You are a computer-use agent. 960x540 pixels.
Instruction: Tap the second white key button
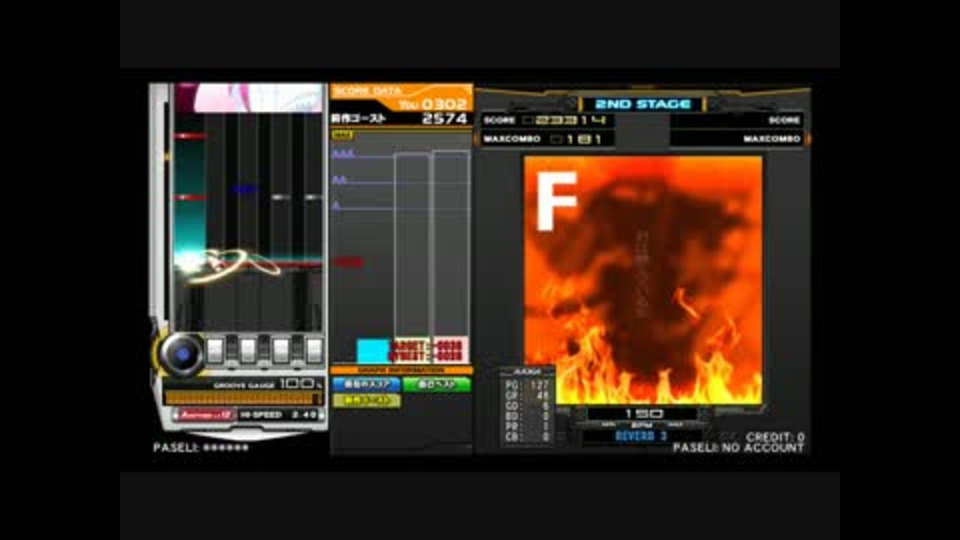pos(248,351)
